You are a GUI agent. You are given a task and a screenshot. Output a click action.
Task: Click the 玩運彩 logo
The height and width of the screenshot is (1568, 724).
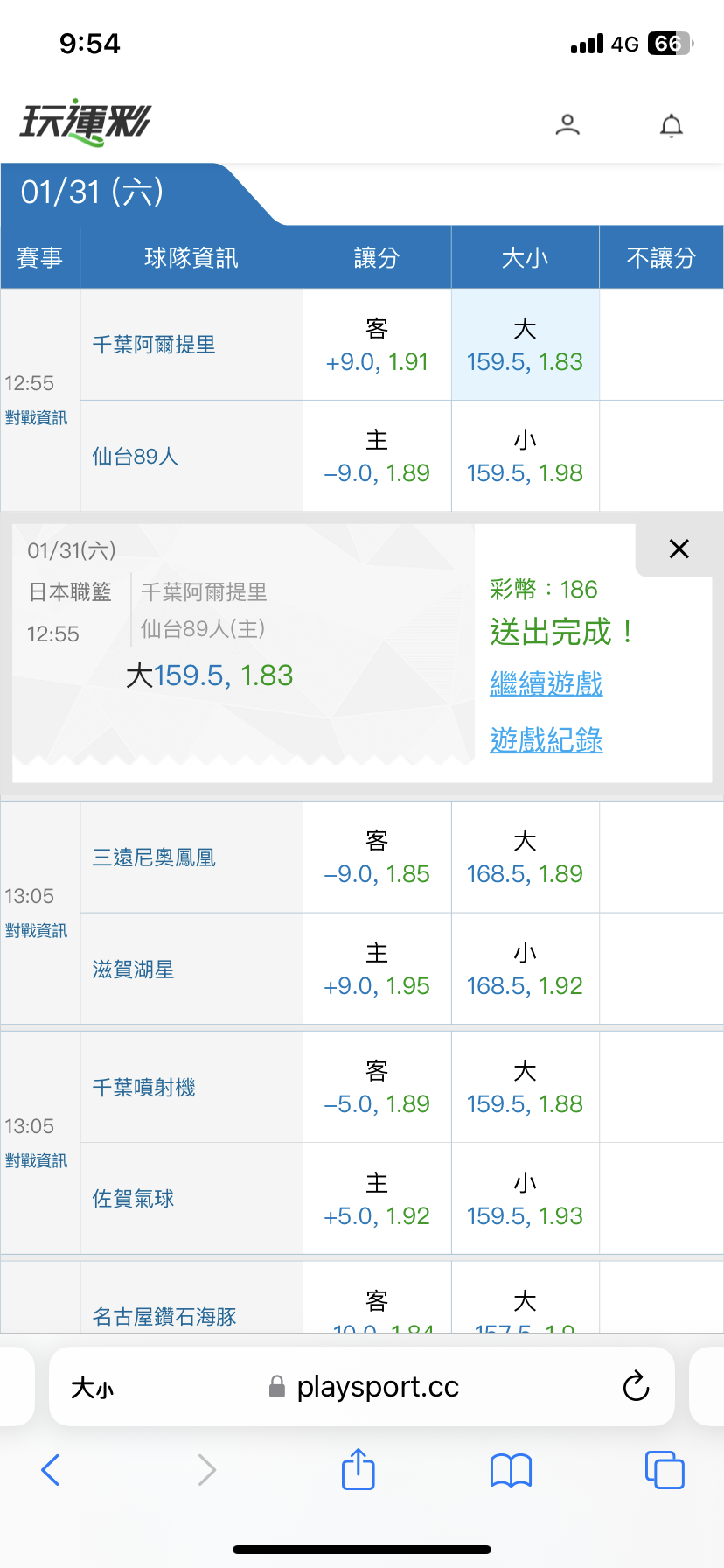click(x=85, y=122)
